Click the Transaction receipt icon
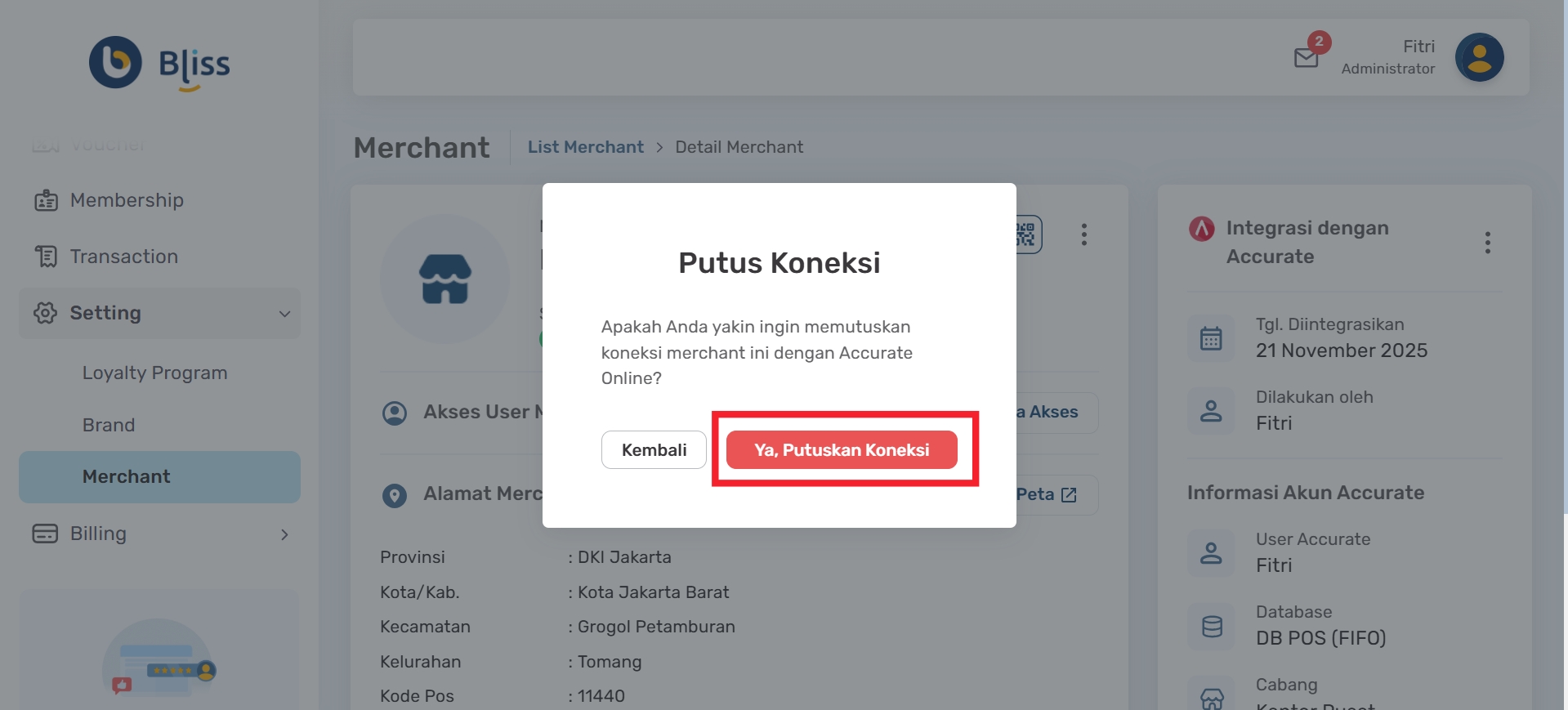This screenshot has width=1568, height=710. 46,257
